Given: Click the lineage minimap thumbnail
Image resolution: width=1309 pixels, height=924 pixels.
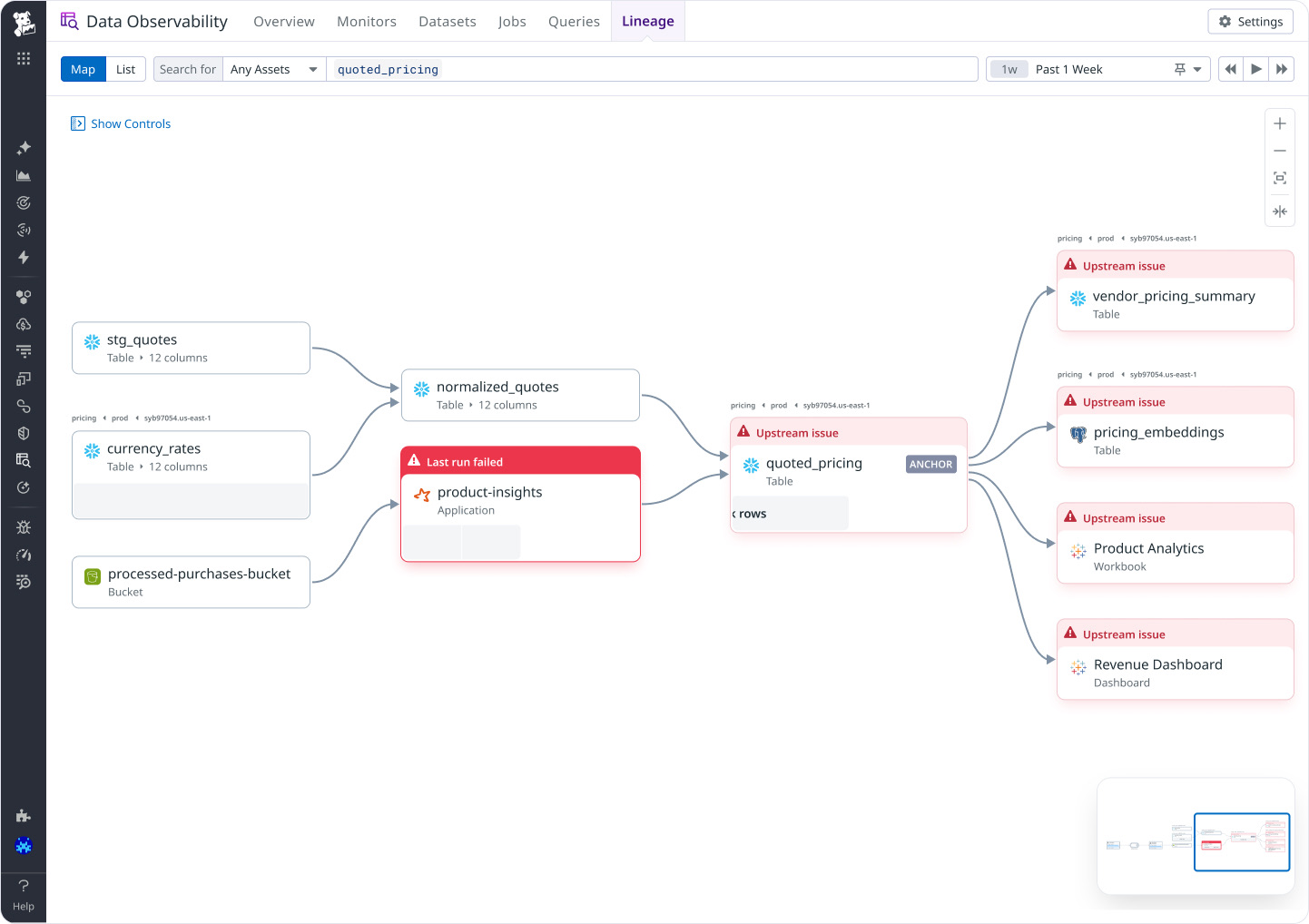Looking at the screenshot, I should (x=1196, y=836).
